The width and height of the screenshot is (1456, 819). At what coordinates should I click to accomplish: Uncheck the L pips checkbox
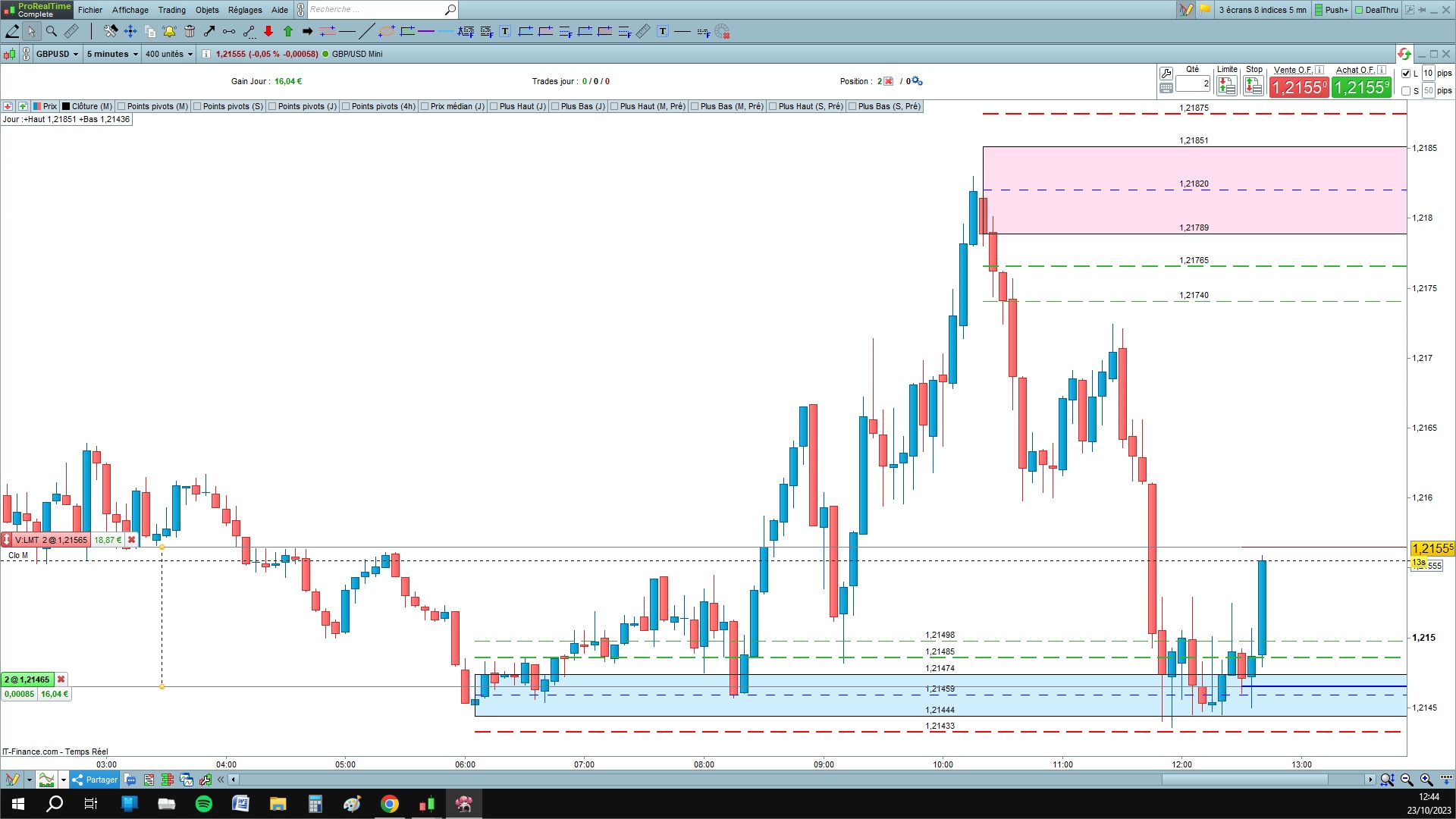pyautogui.click(x=1406, y=74)
